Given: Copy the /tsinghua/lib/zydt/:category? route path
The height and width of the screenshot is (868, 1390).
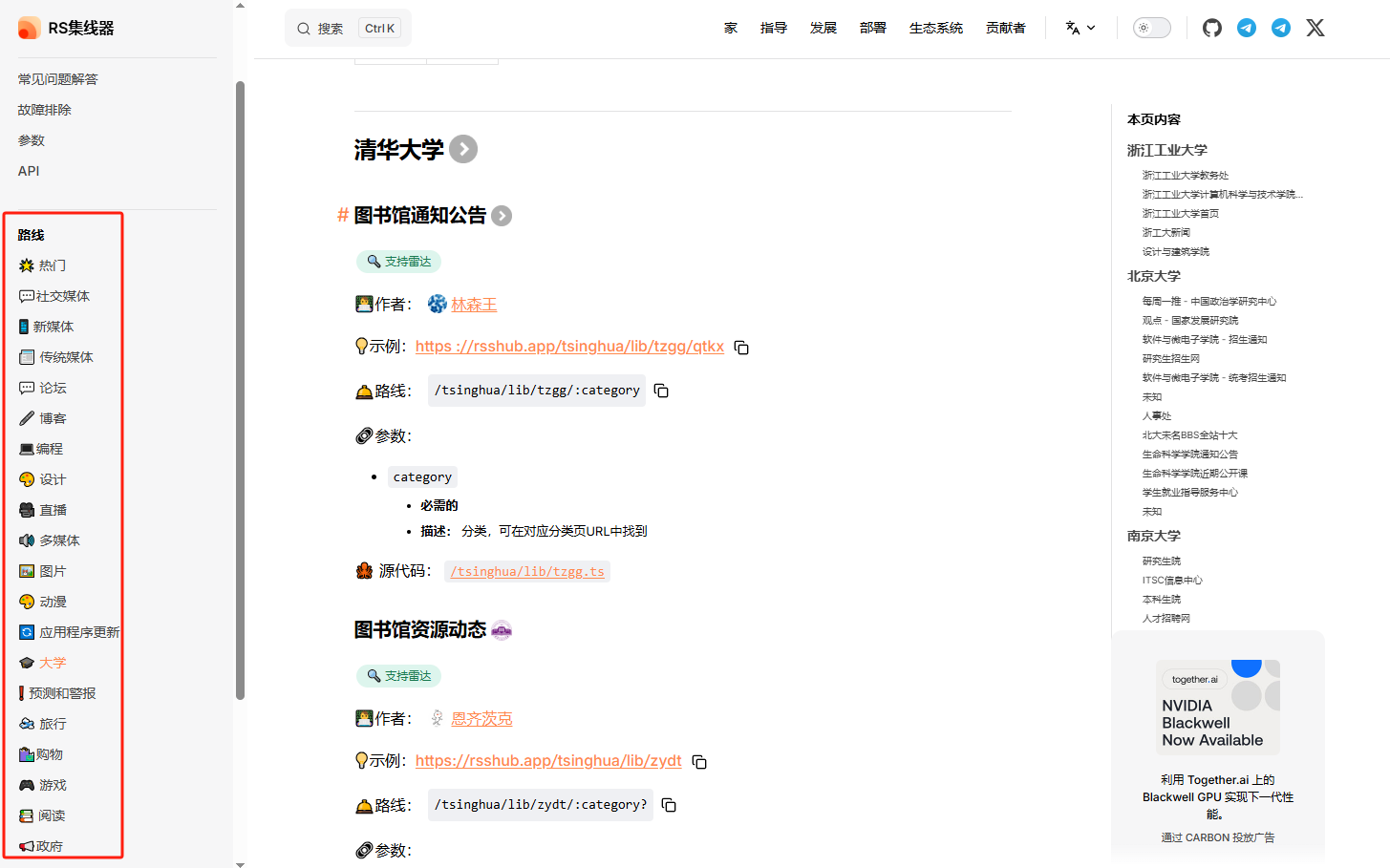Looking at the screenshot, I should (669, 805).
